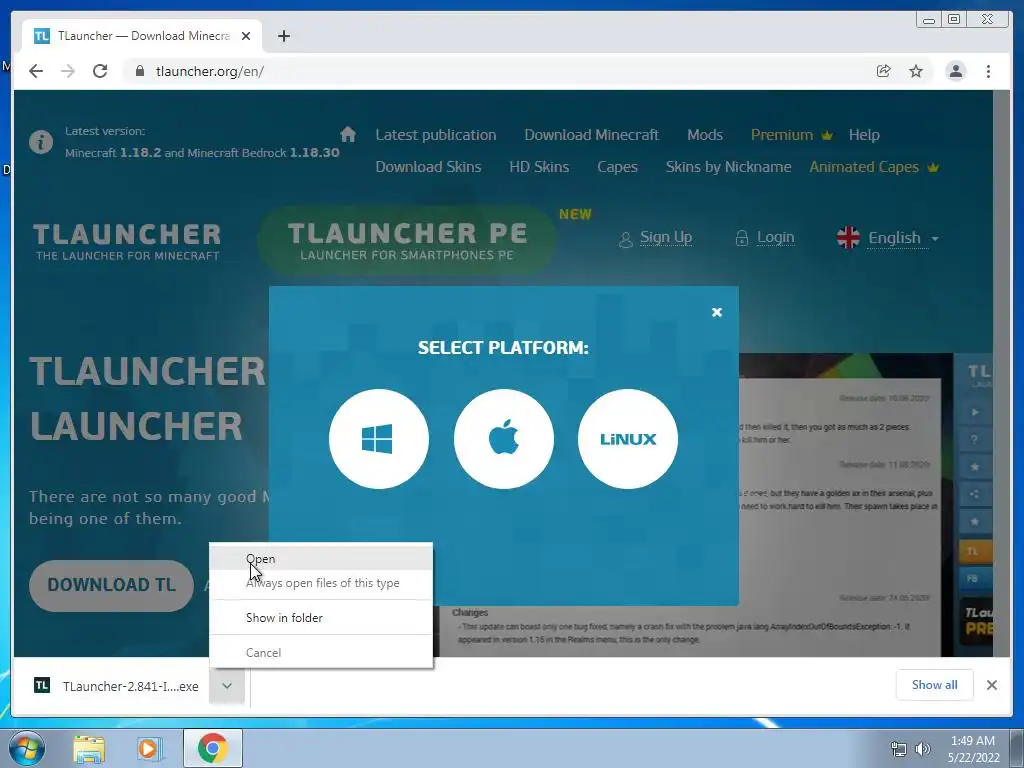Open the Help nav link
Image resolution: width=1024 pixels, height=768 pixels.
pos(864,135)
